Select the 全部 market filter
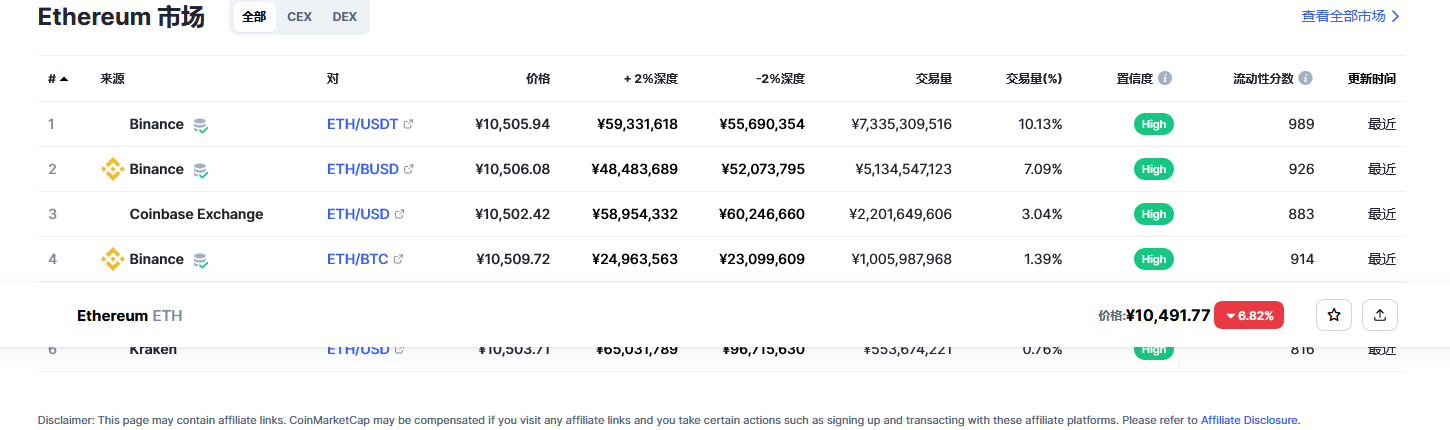 click(254, 17)
